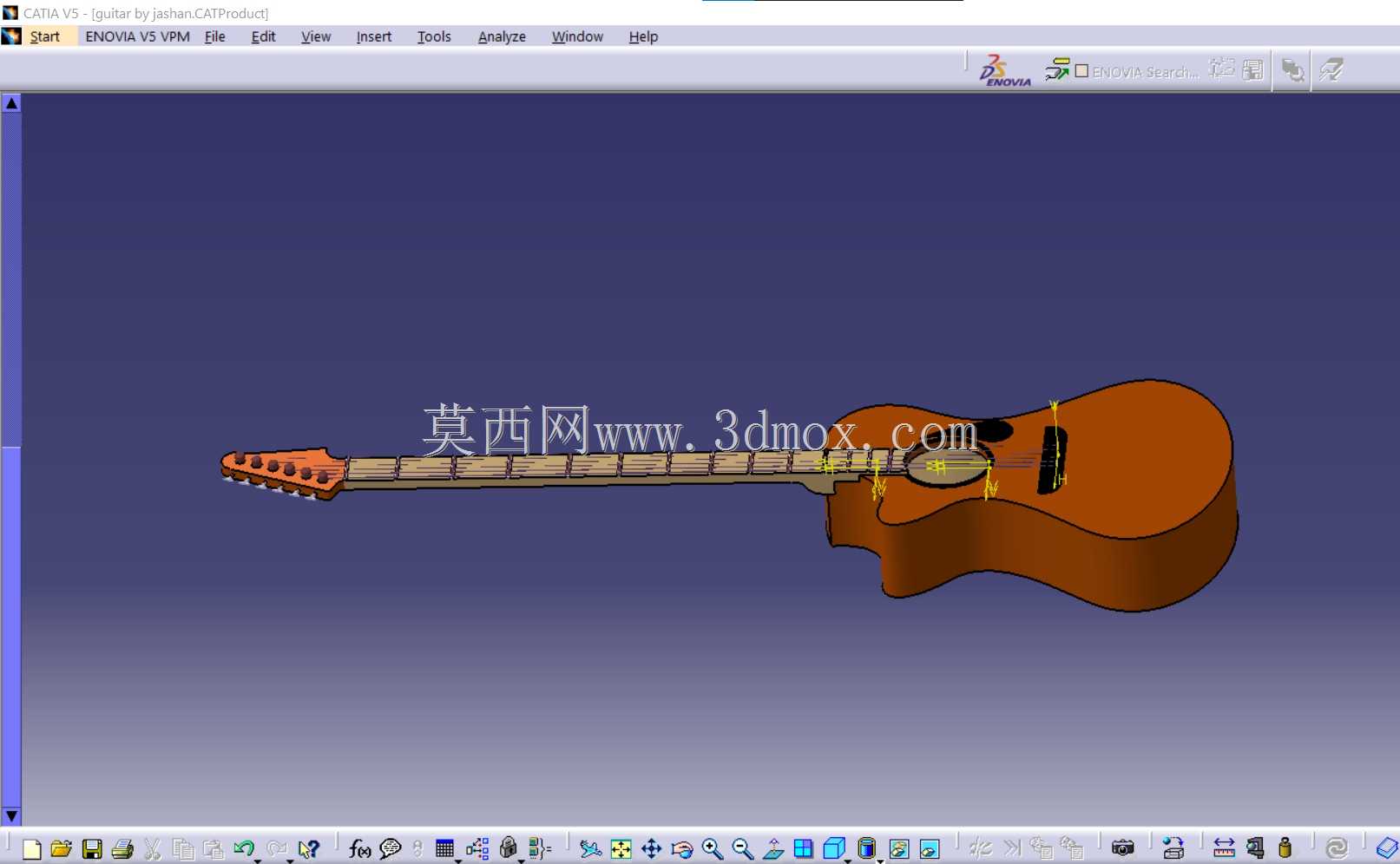Click the Swap Visible Space icon

point(930,848)
